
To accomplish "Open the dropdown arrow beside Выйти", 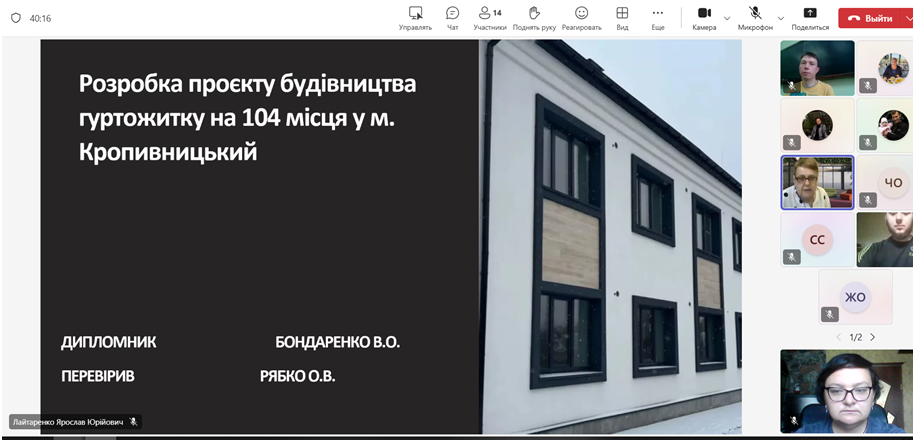I will [x=908, y=18].
